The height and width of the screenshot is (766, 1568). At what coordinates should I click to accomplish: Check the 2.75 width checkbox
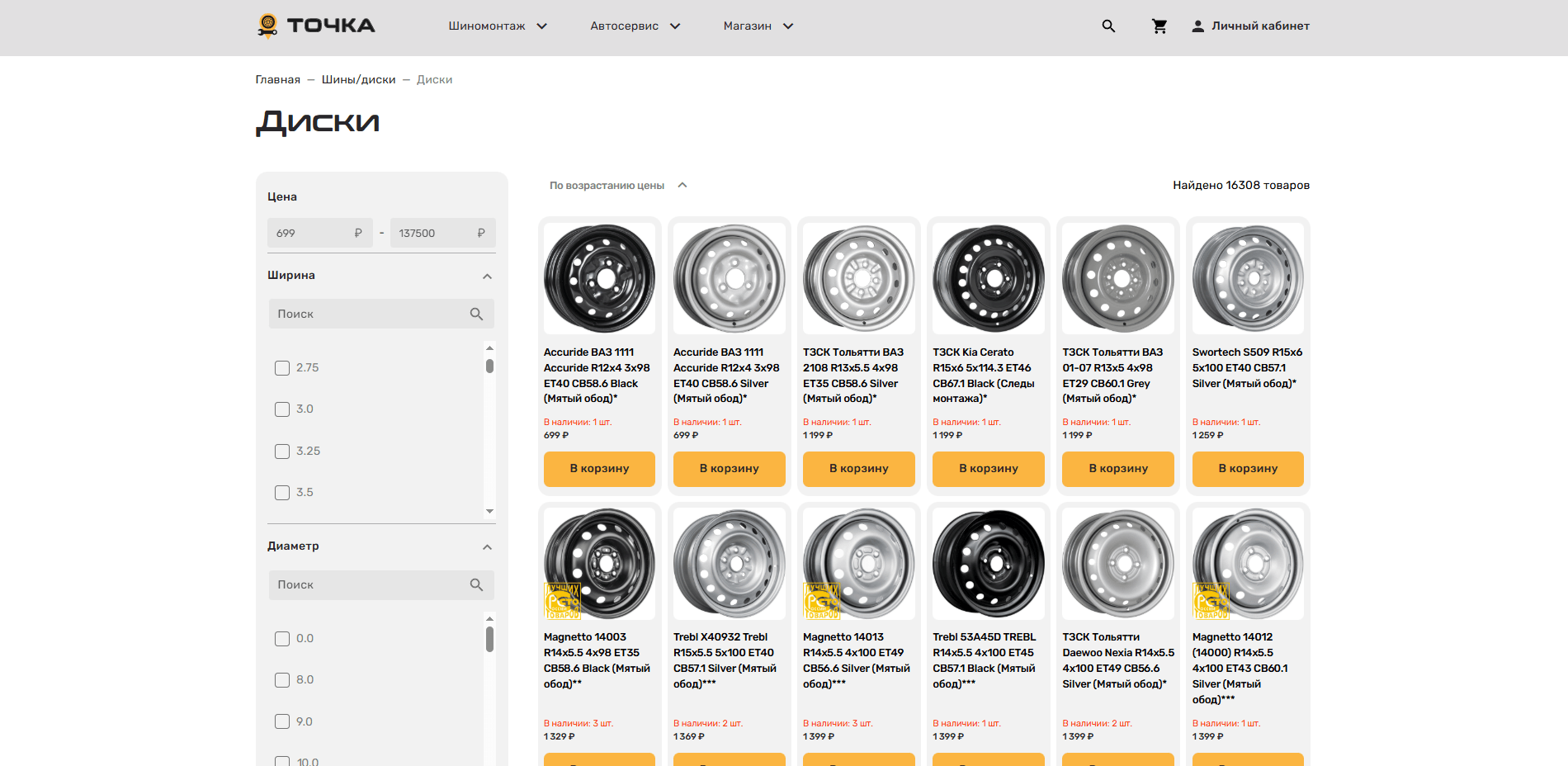(282, 368)
